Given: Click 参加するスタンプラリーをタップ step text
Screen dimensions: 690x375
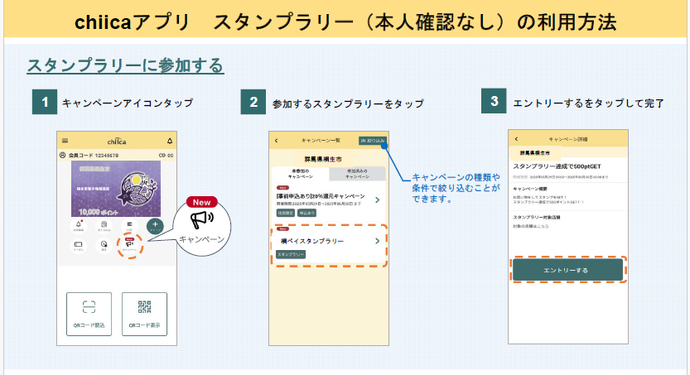Looking at the screenshot, I should (348, 103).
